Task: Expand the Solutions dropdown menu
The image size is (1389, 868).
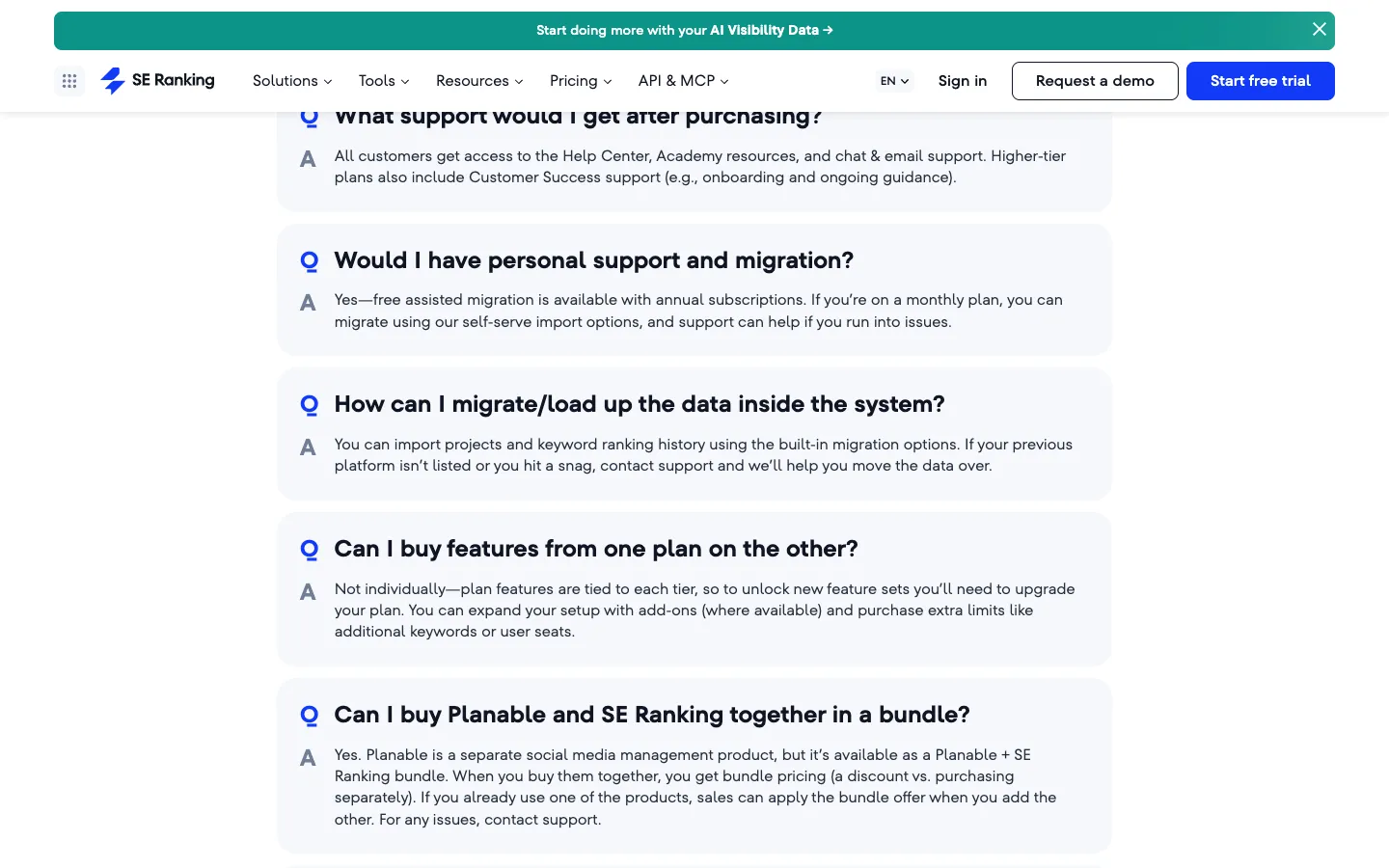Action: 292,81
